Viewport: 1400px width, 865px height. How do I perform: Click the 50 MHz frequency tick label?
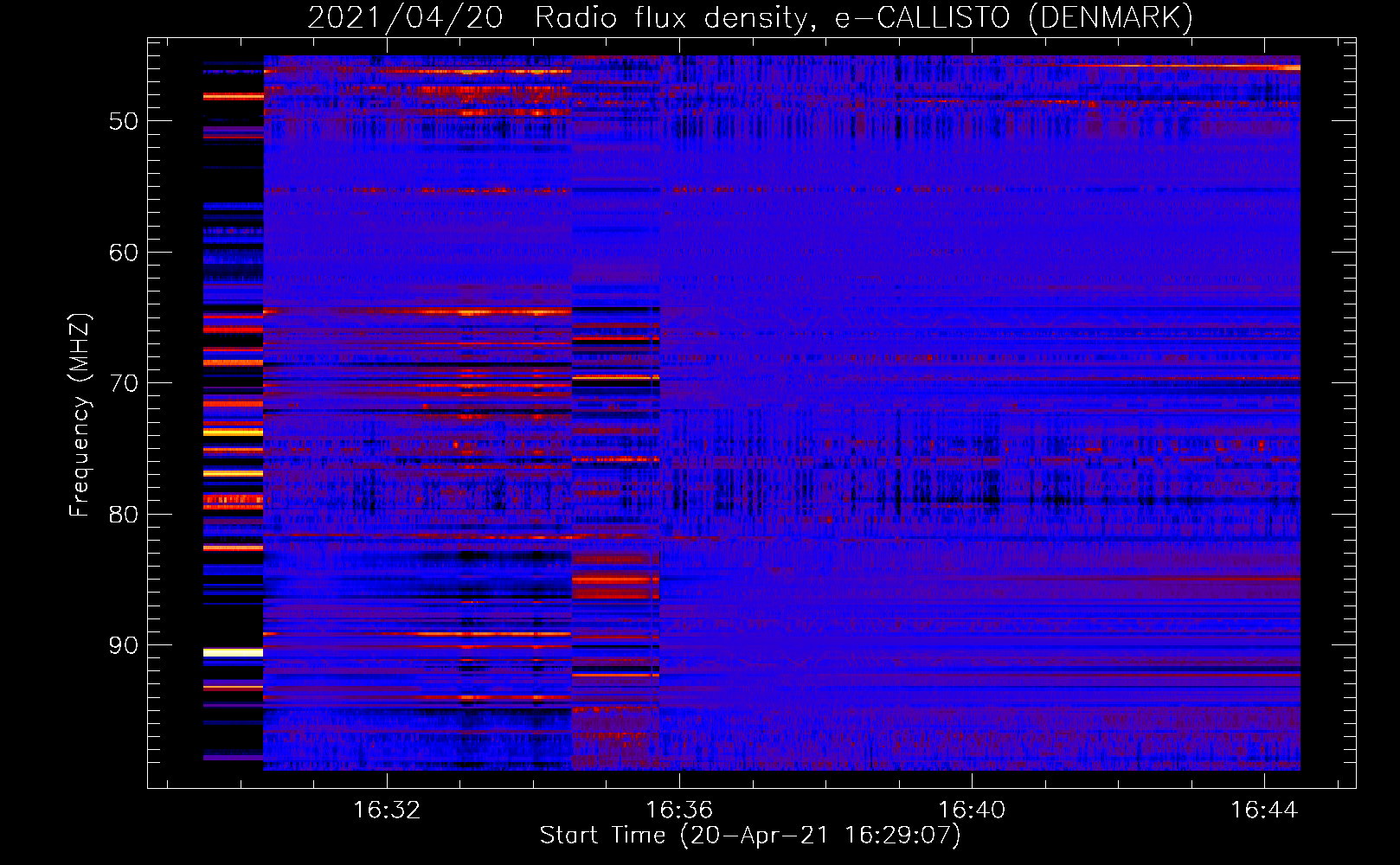point(124,121)
